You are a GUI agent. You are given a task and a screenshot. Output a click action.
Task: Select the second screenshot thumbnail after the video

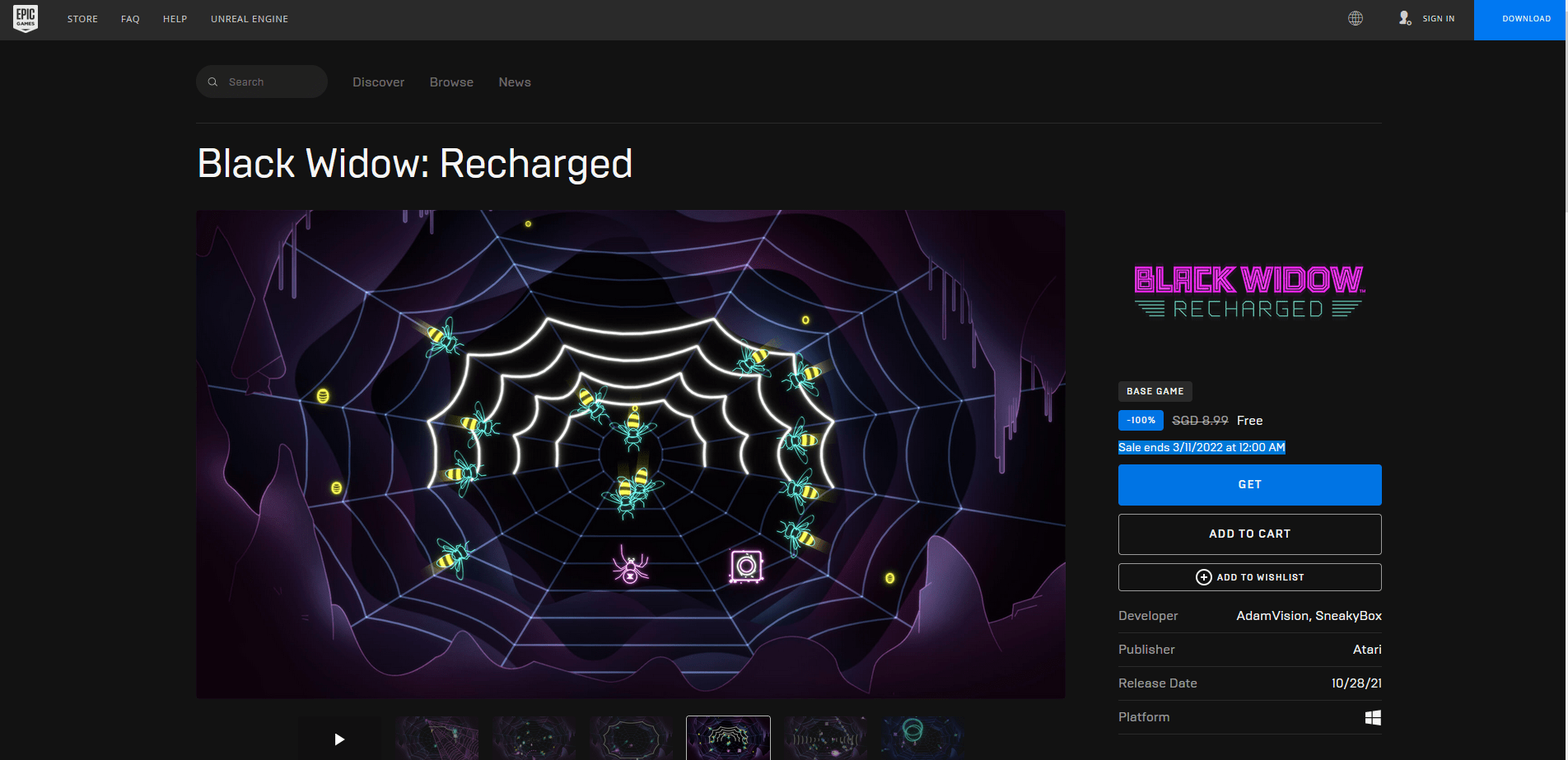click(534, 739)
